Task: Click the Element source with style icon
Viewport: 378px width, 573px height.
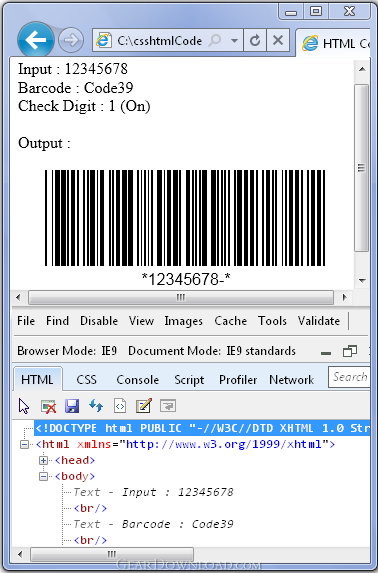Action: pyautogui.click(x=120, y=406)
